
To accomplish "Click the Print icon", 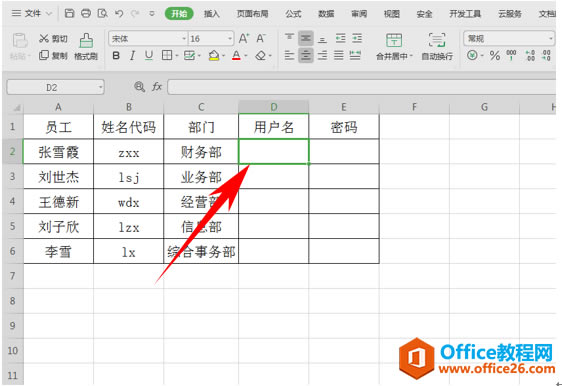I will point(86,14).
